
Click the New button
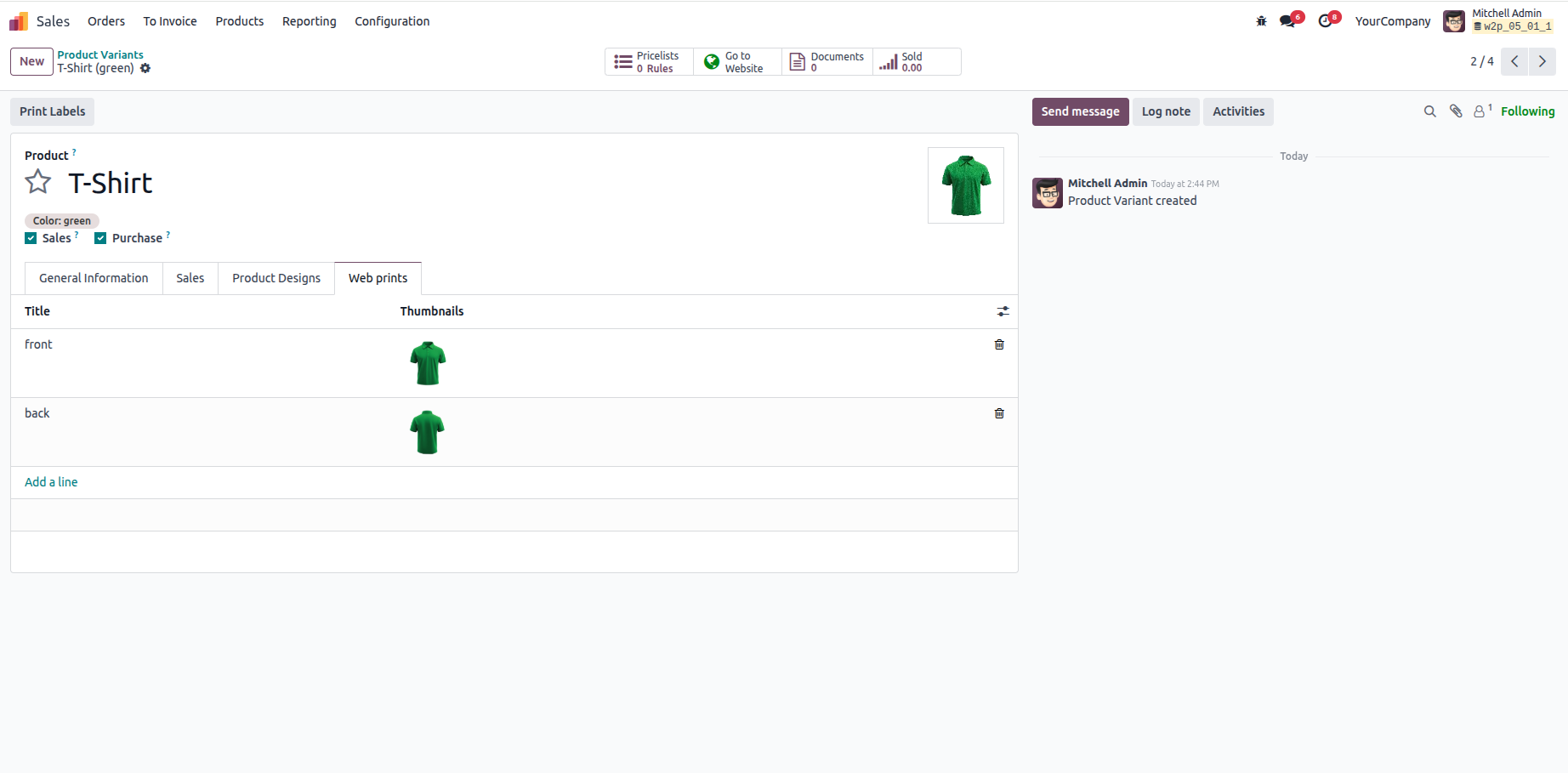pos(31,61)
